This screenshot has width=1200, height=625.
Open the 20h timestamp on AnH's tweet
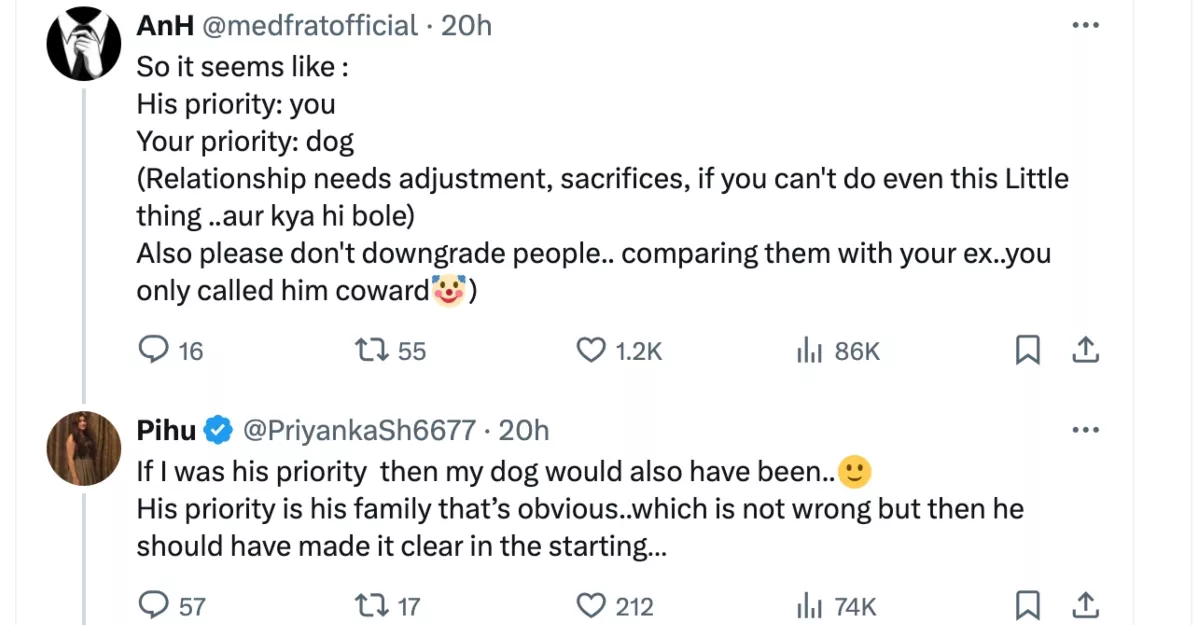467,26
